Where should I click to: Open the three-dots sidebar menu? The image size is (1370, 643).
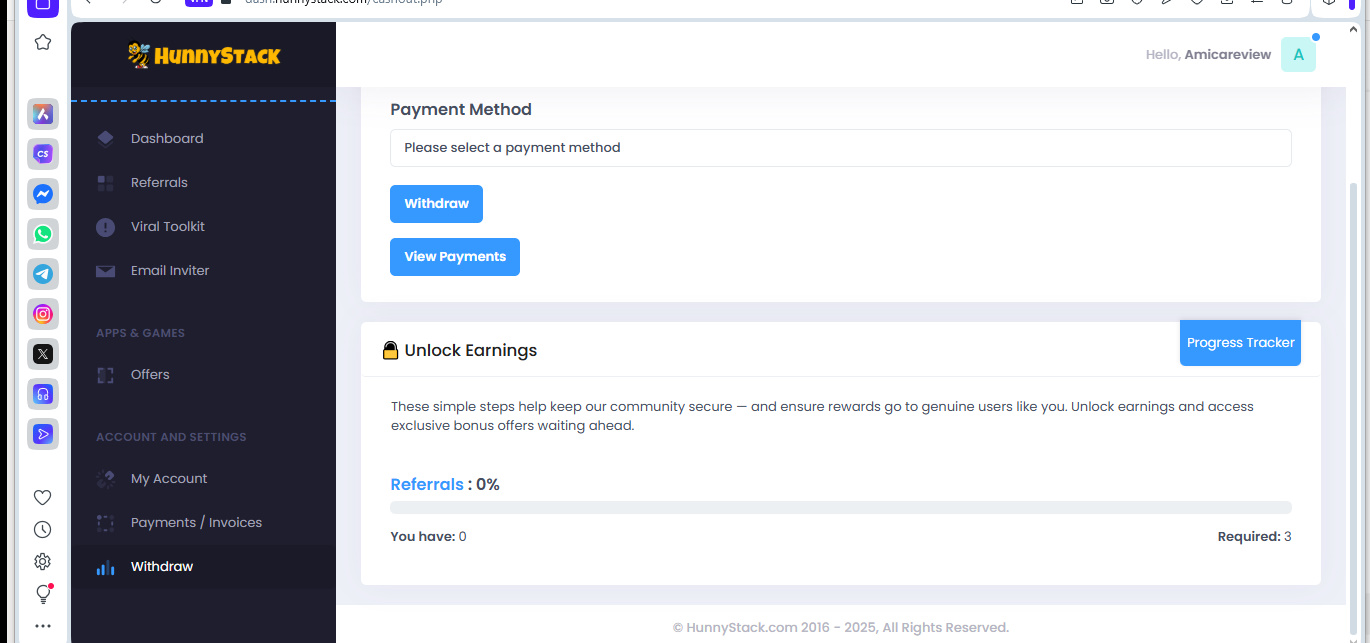pyautogui.click(x=43, y=626)
